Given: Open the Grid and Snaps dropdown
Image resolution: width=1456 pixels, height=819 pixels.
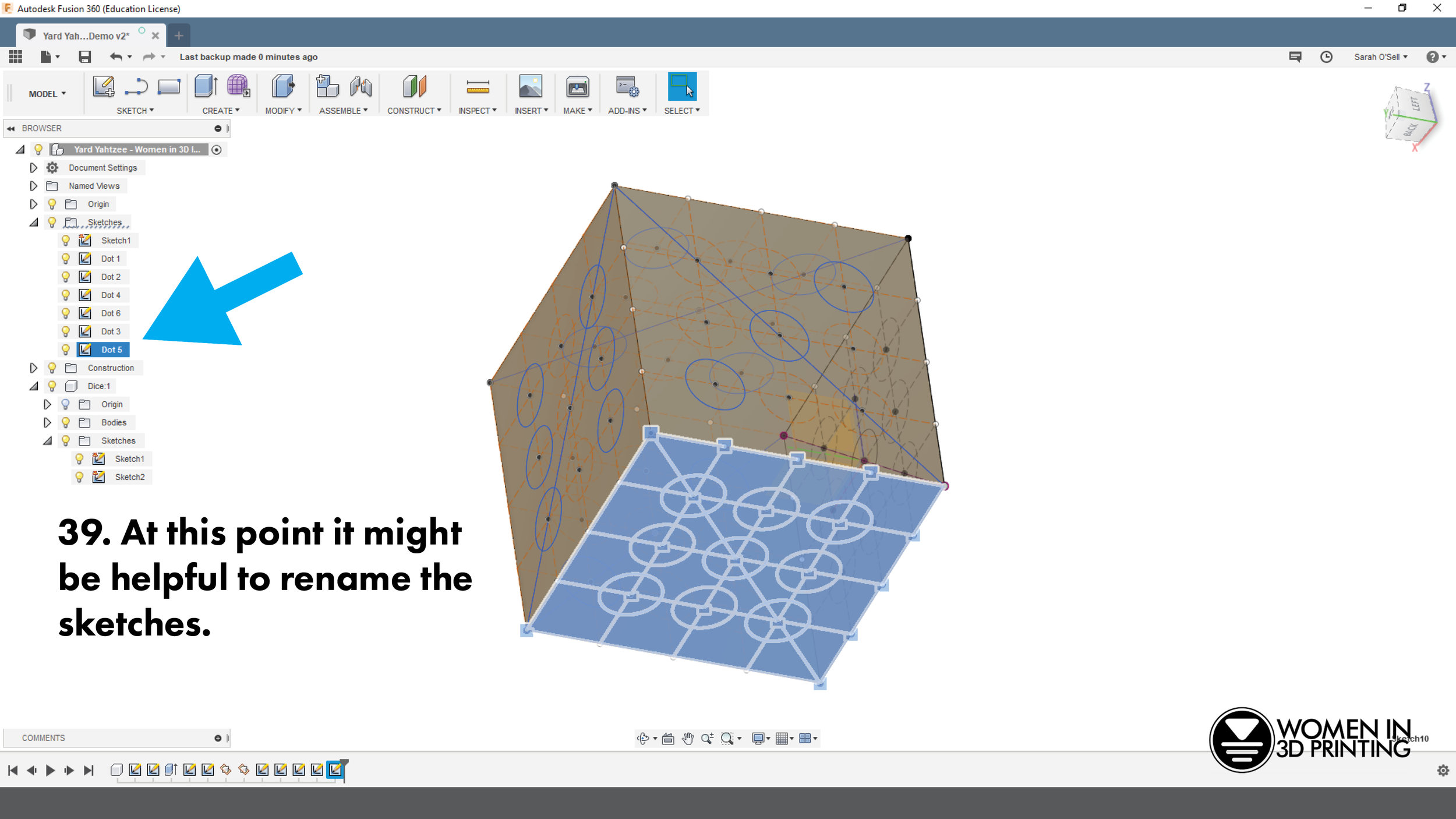Looking at the screenshot, I should pyautogui.click(x=784, y=739).
